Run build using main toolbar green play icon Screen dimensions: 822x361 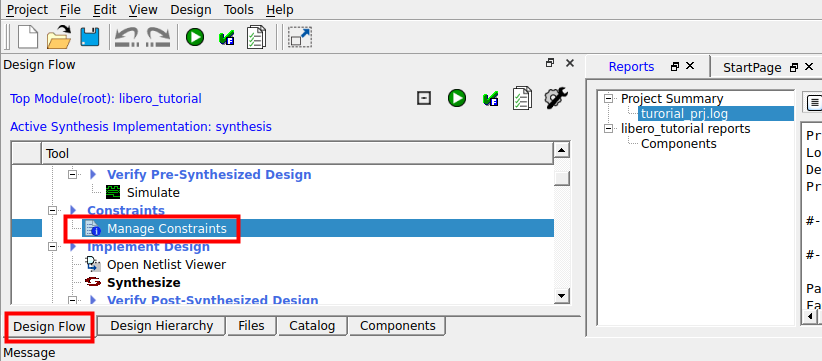(x=195, y=37)
